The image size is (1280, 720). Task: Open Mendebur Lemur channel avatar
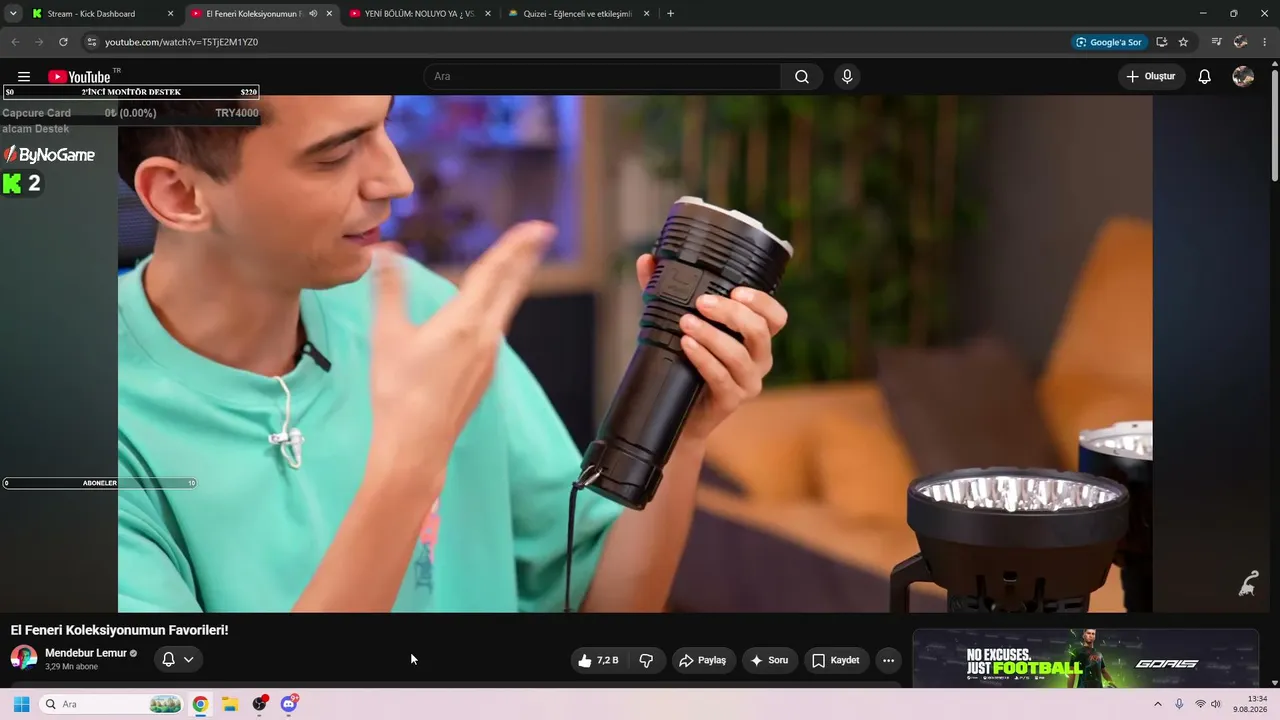(x=24, y=659)
